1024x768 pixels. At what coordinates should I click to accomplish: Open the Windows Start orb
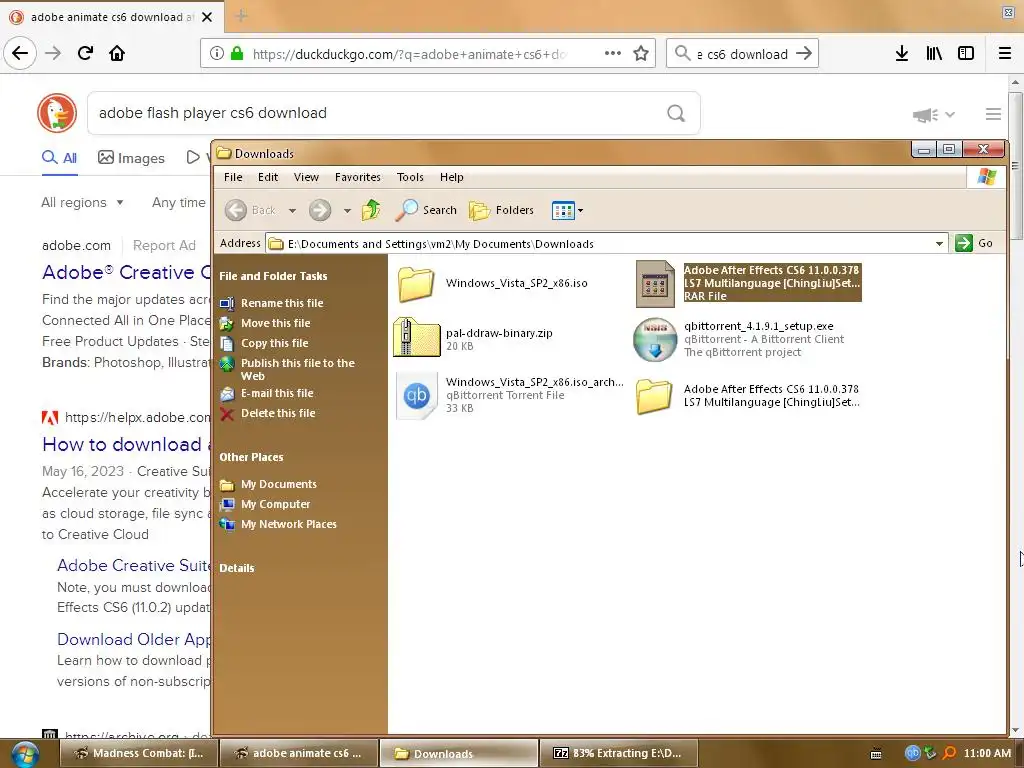[x=24, y=754]
